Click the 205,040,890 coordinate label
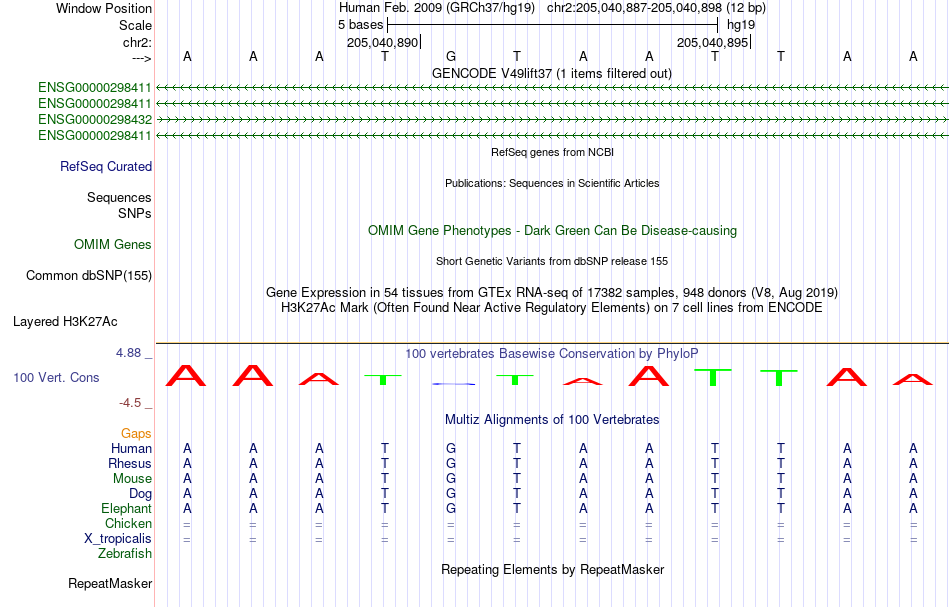Image resolution: width=950 pixels, height=607 pixels. click(382, 42)
